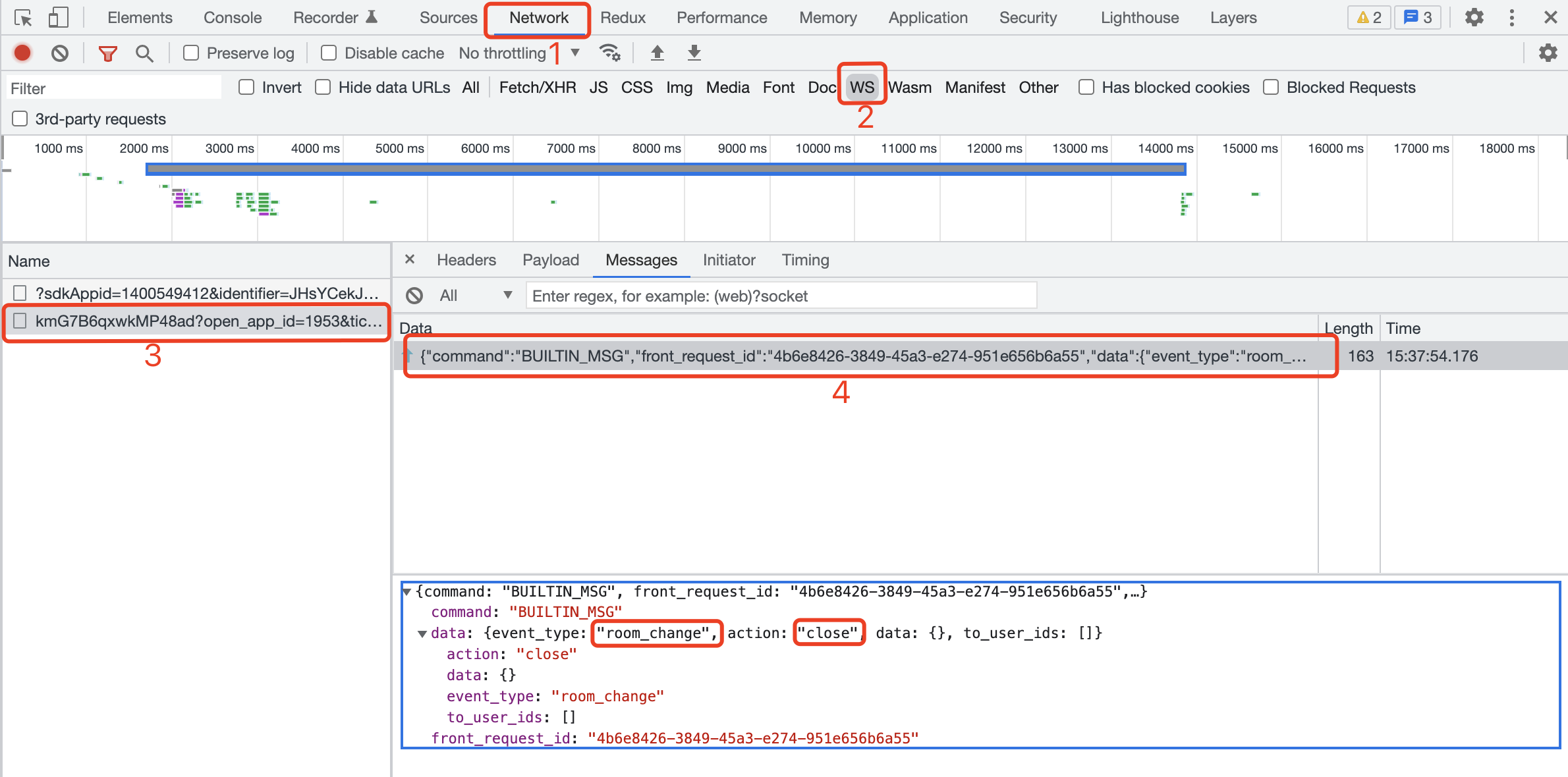The image size is (1568, 777).
Task: Export HAR file with download arrow
Action: pyautogui.click(x=694, y=53)
